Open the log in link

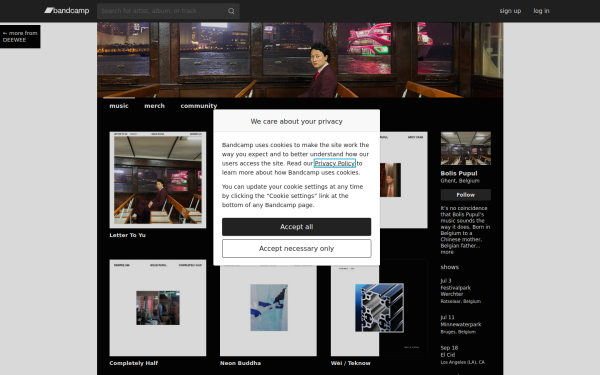pyautogui.click(x=541, y=11)
